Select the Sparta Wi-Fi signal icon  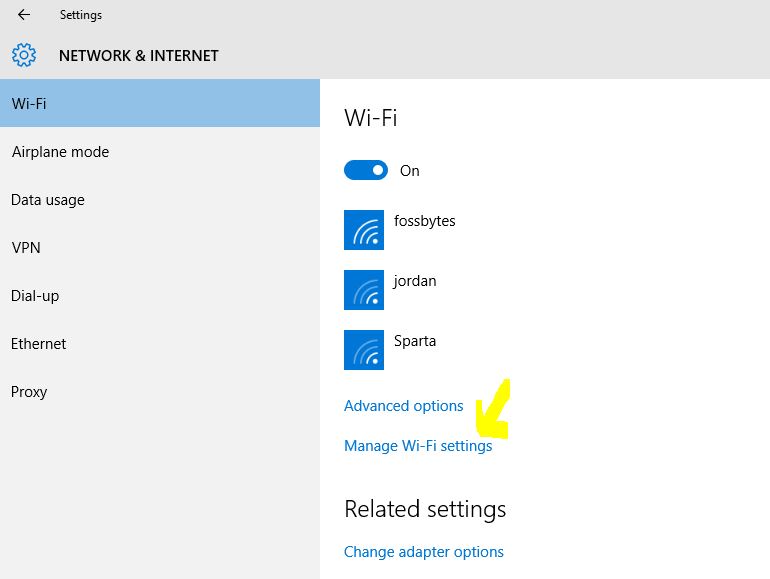(364, 350)
